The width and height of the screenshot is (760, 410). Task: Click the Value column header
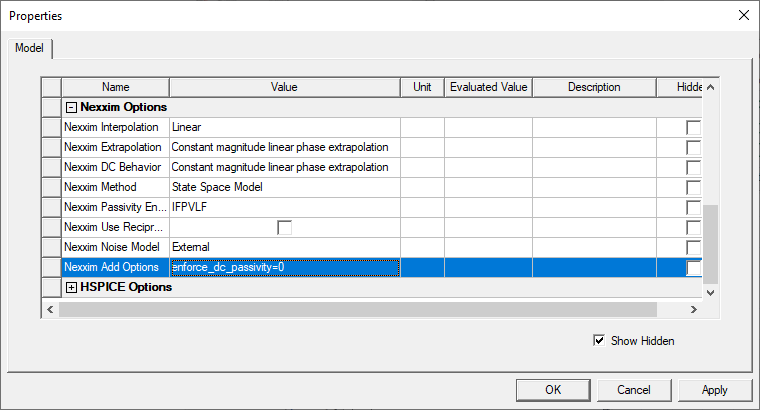285,87
